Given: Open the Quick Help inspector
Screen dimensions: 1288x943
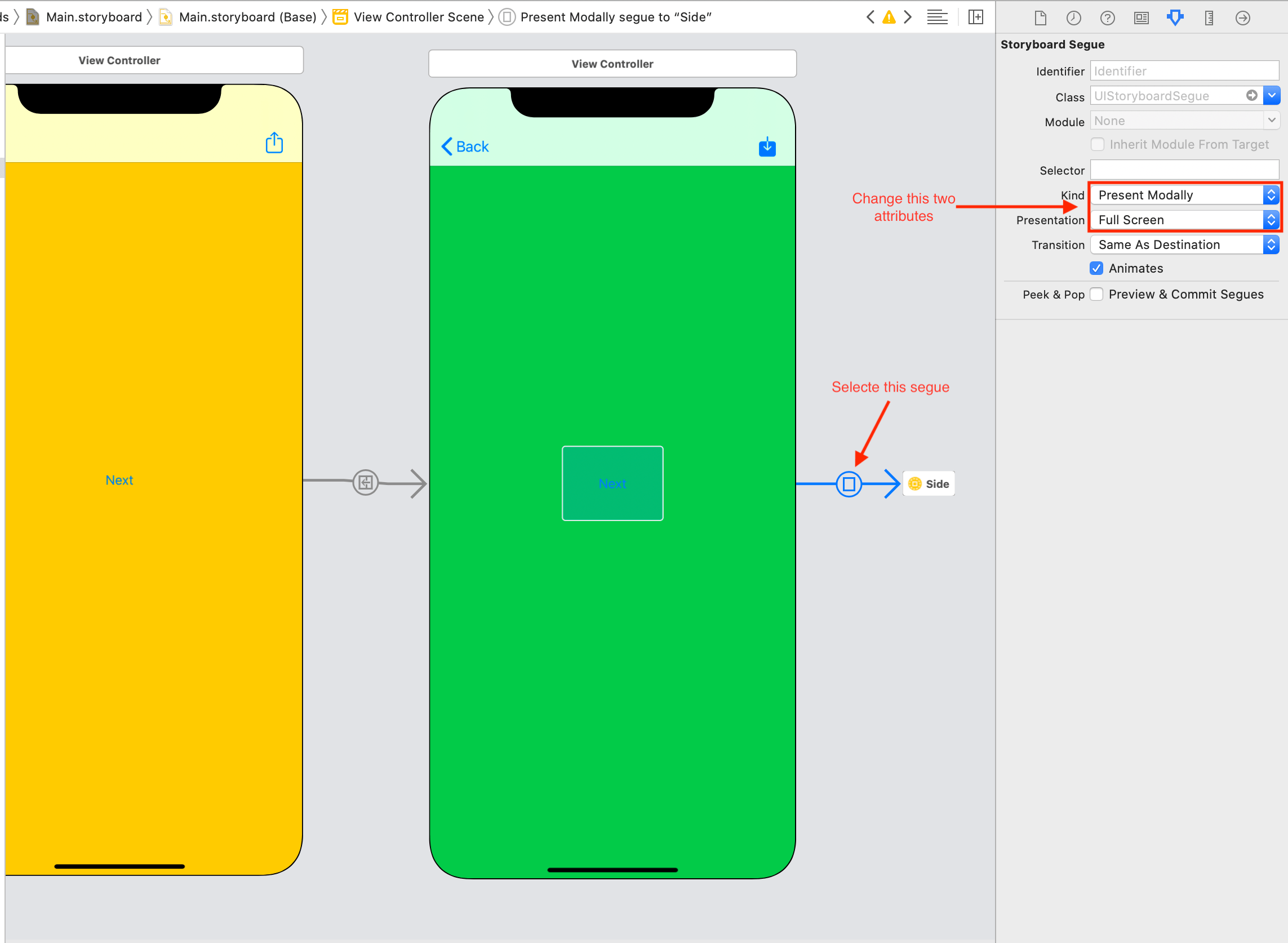Looking at the screenshot, I should (1107, 17).
